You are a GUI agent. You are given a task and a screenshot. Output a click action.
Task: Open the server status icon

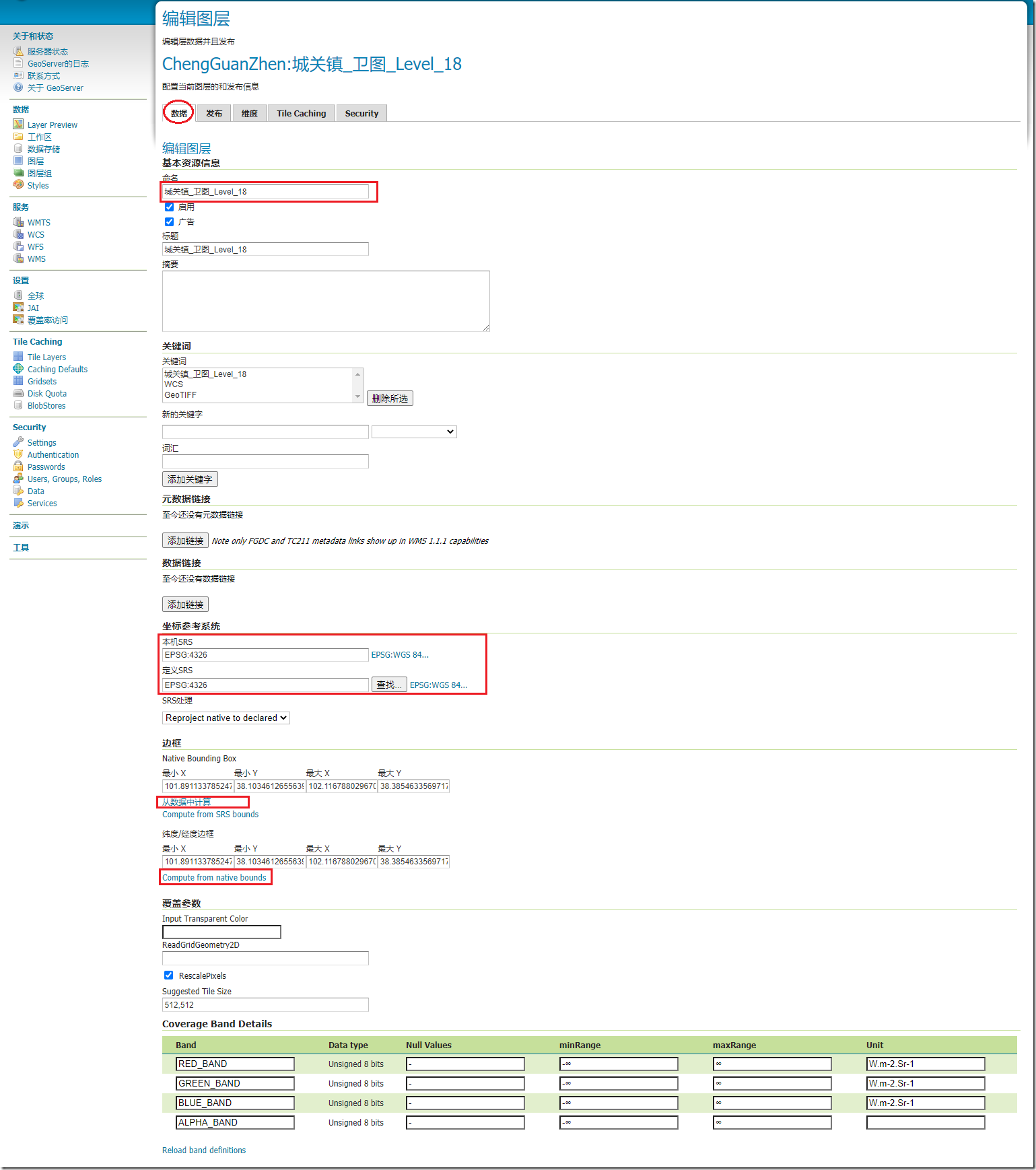18,51
